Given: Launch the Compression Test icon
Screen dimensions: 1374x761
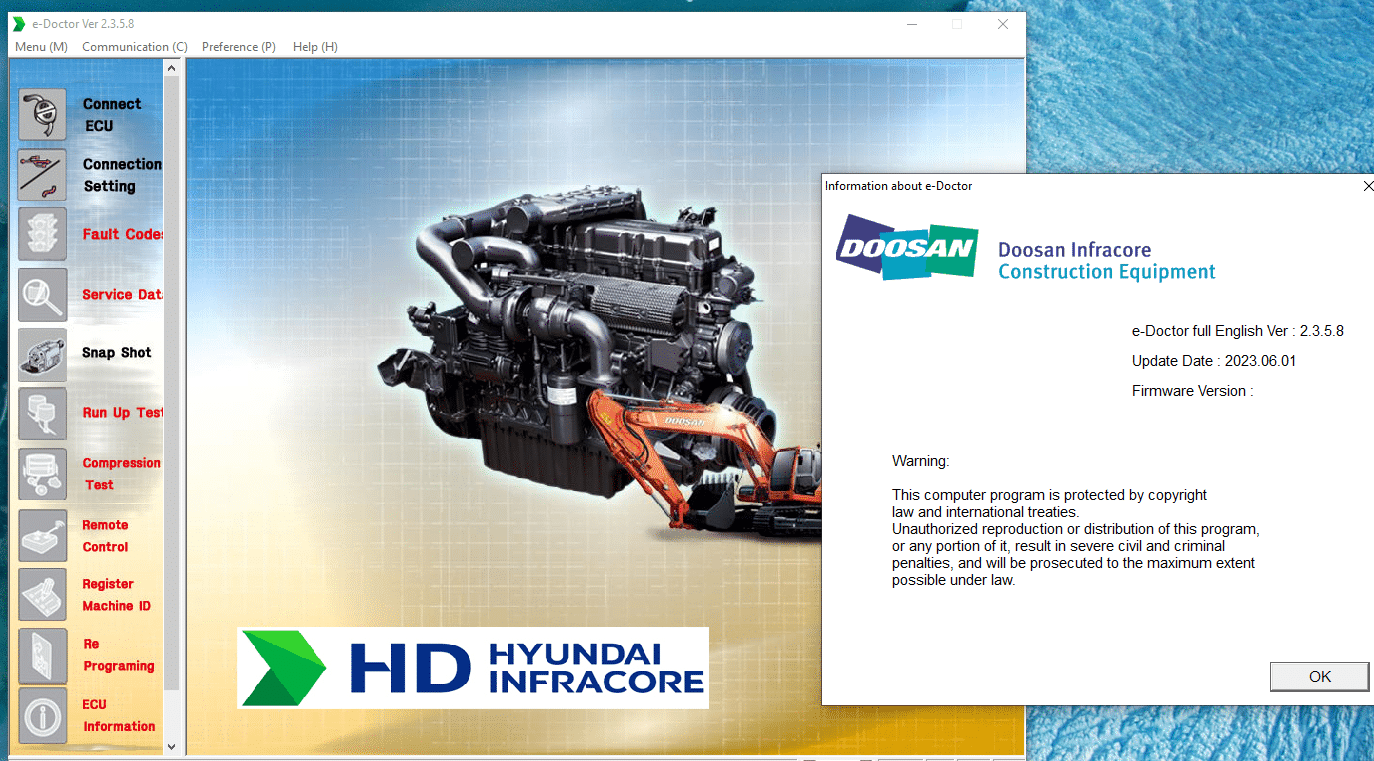Looking at the screenshot, I should pyautogui.click(x=43, y=474).
